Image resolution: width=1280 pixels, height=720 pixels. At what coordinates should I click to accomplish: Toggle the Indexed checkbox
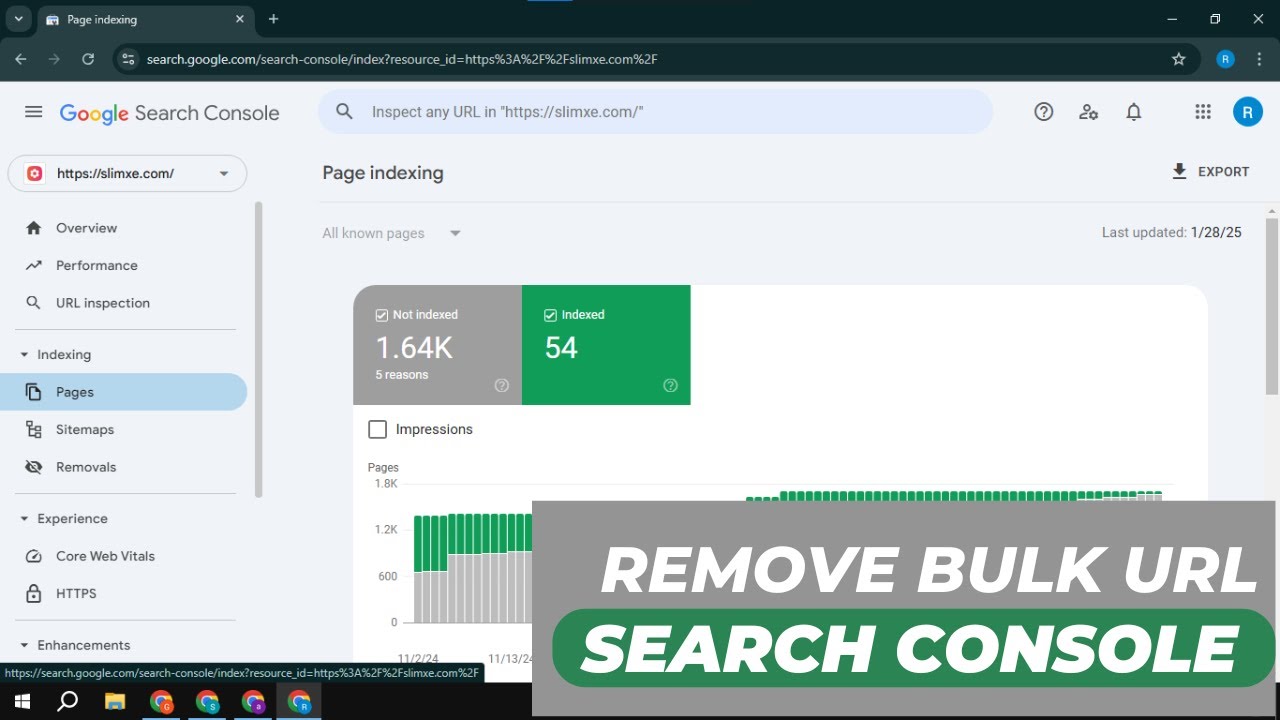click(550, 315)
